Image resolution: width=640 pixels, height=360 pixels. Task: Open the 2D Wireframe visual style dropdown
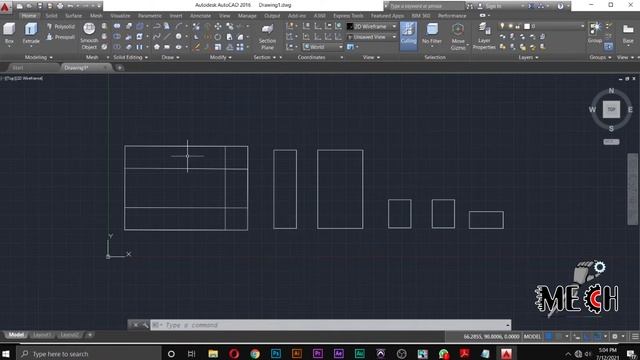coord(372,27)
